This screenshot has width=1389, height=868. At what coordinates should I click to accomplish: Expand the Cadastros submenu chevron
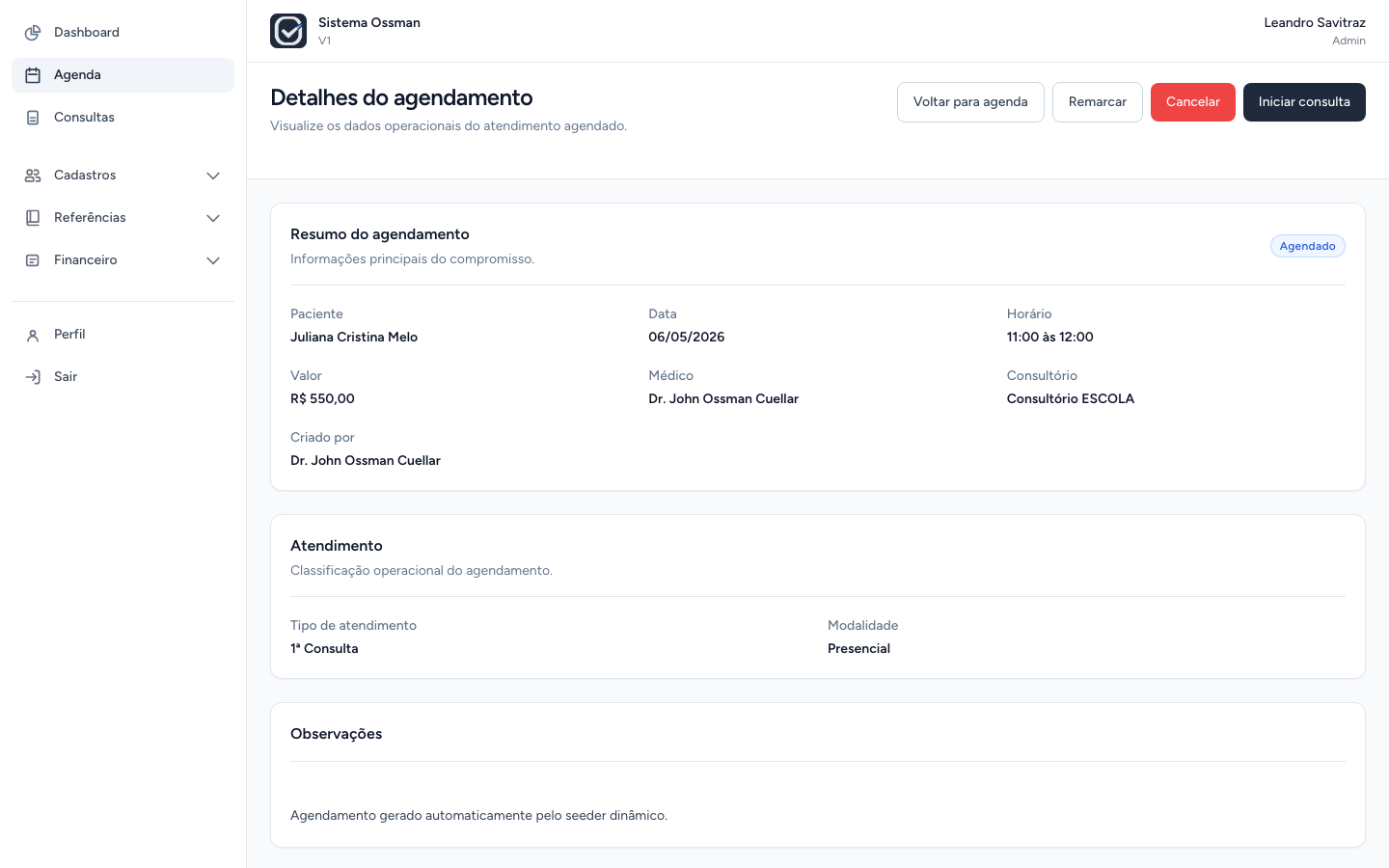pos(213,176)
